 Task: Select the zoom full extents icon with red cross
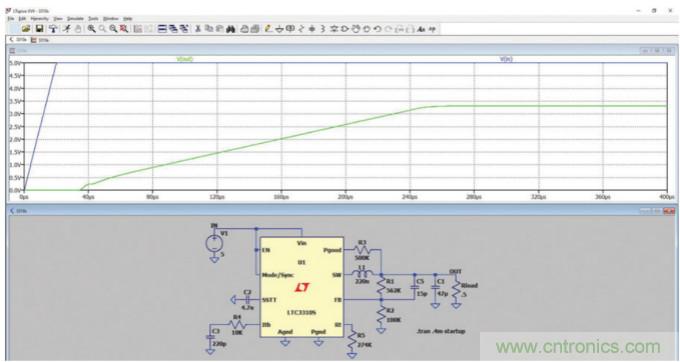124,29
